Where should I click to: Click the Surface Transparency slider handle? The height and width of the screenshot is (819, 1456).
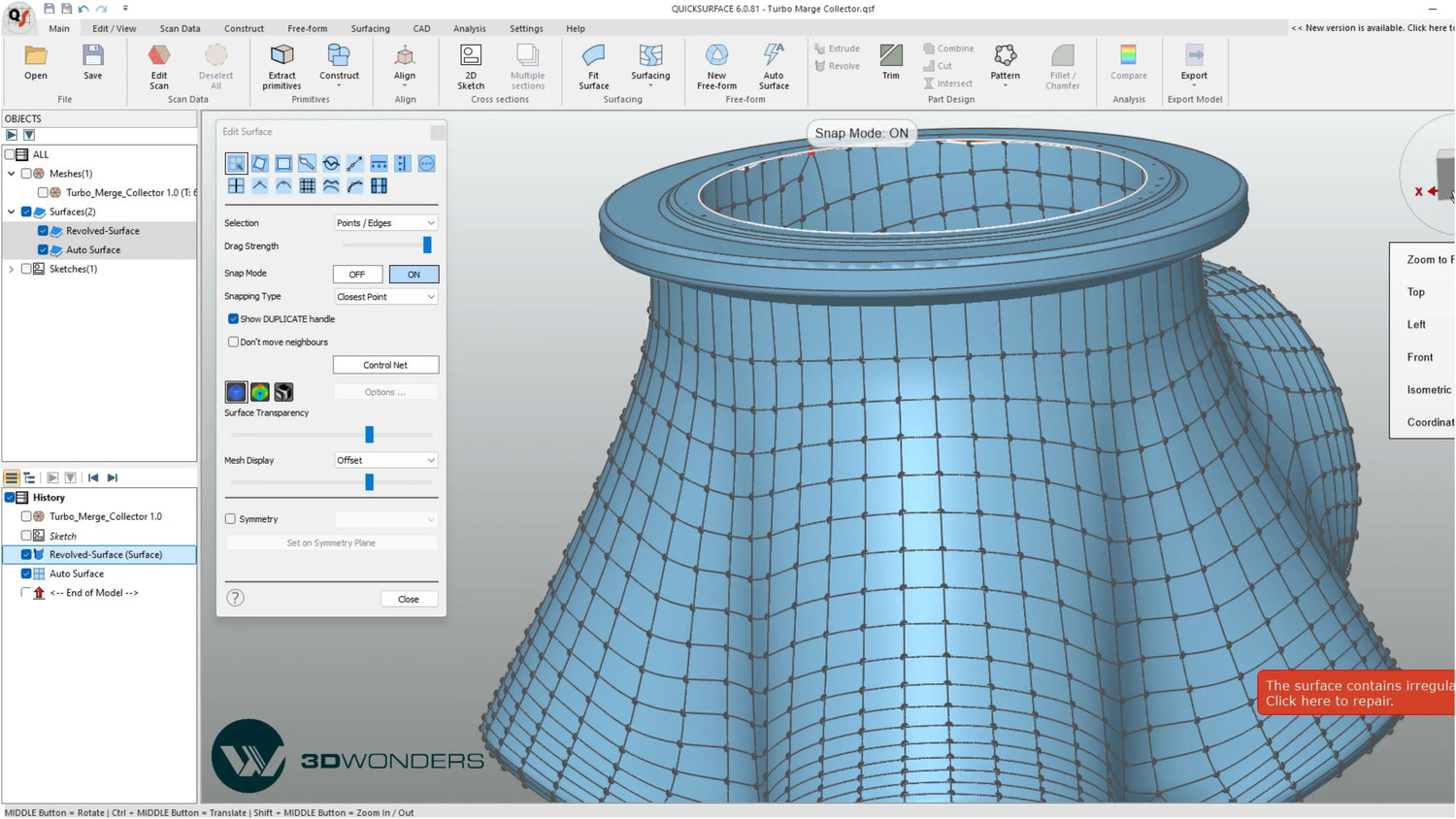coord(369,435)
